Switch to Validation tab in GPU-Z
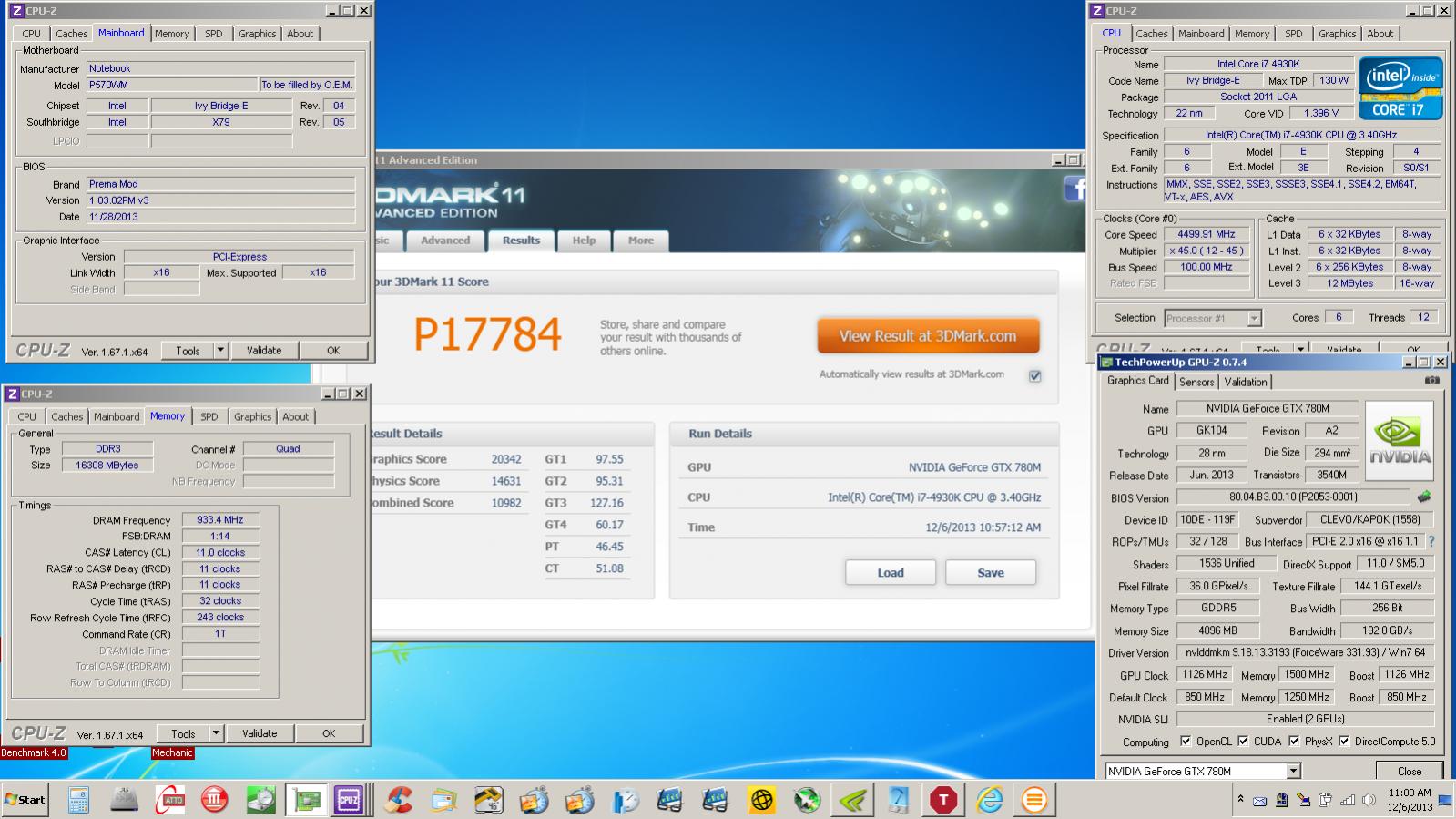The width and height of the screenshot is (1456, 819). 1245,382
